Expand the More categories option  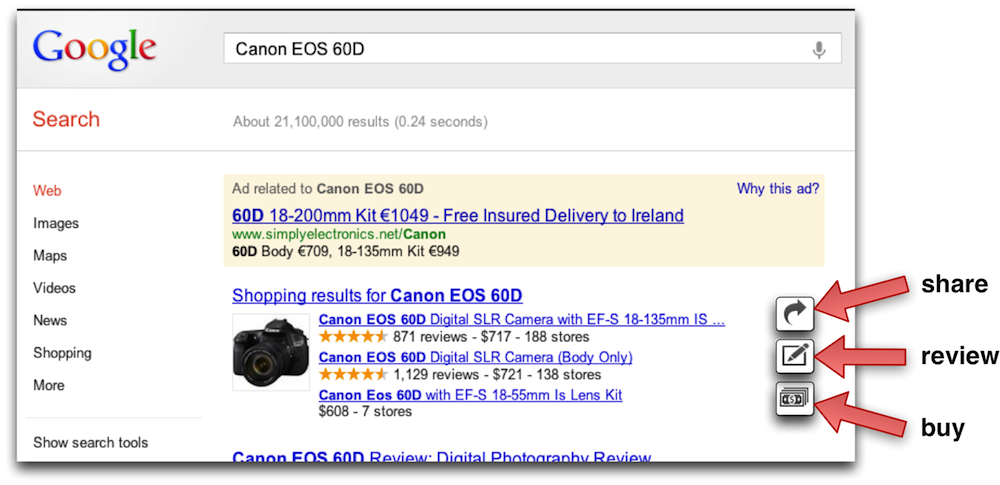(48, 385)
